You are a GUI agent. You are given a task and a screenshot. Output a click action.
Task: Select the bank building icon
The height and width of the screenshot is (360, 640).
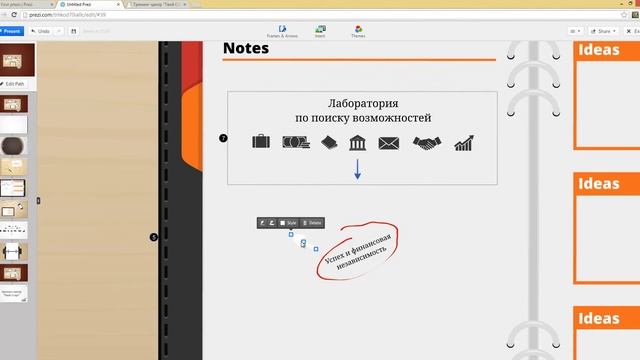point(357,143)
